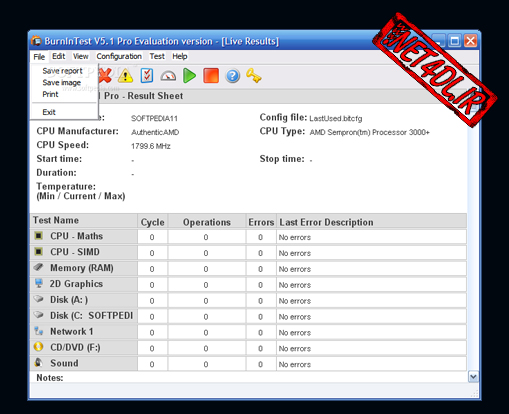Click the blue help question mark icon
This screenshot has height=414, width=509.
(x=233, y=76)
